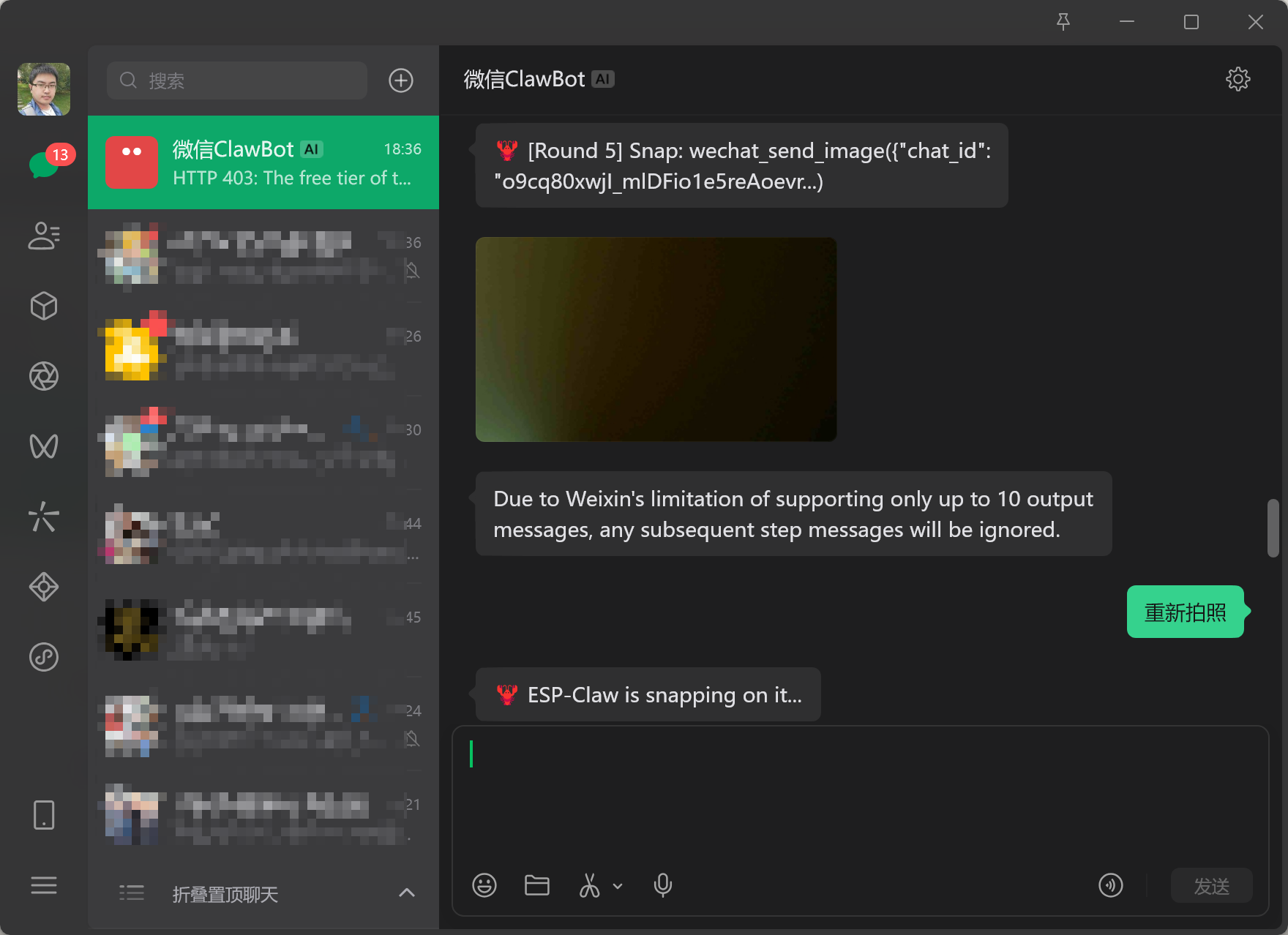1288x935 pixels.
Task: Open the blurred chat timestamped 30
Action: click(263, 443)
